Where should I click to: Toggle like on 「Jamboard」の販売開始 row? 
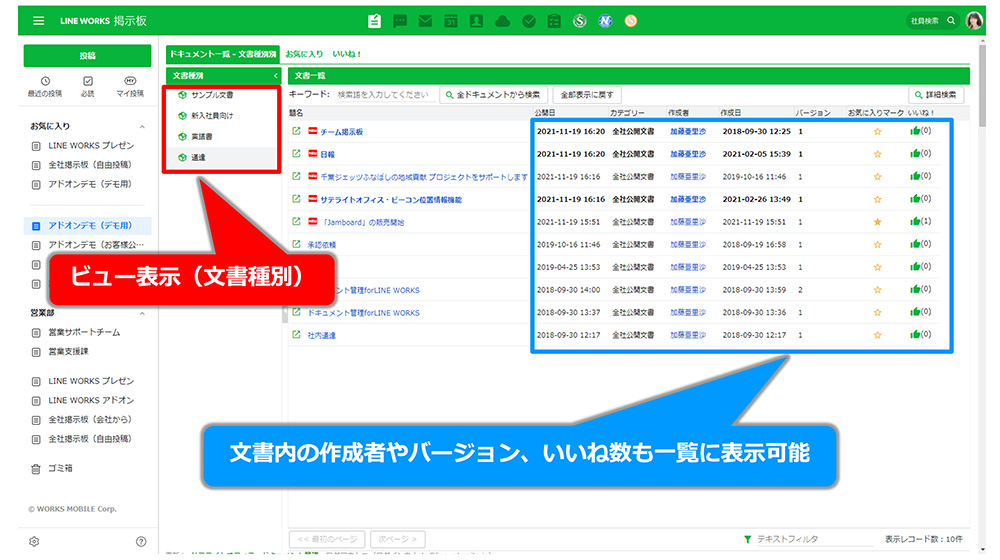click(915, 221)
